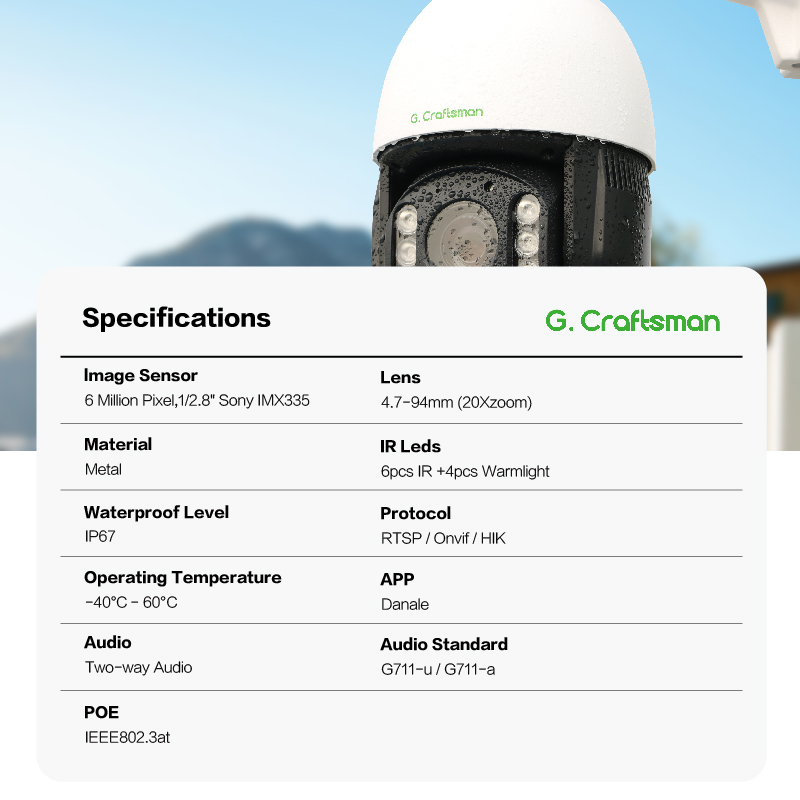800x800 pixels.
Task: Click the Two-way Audio value
Action: (x=138, y=667)
